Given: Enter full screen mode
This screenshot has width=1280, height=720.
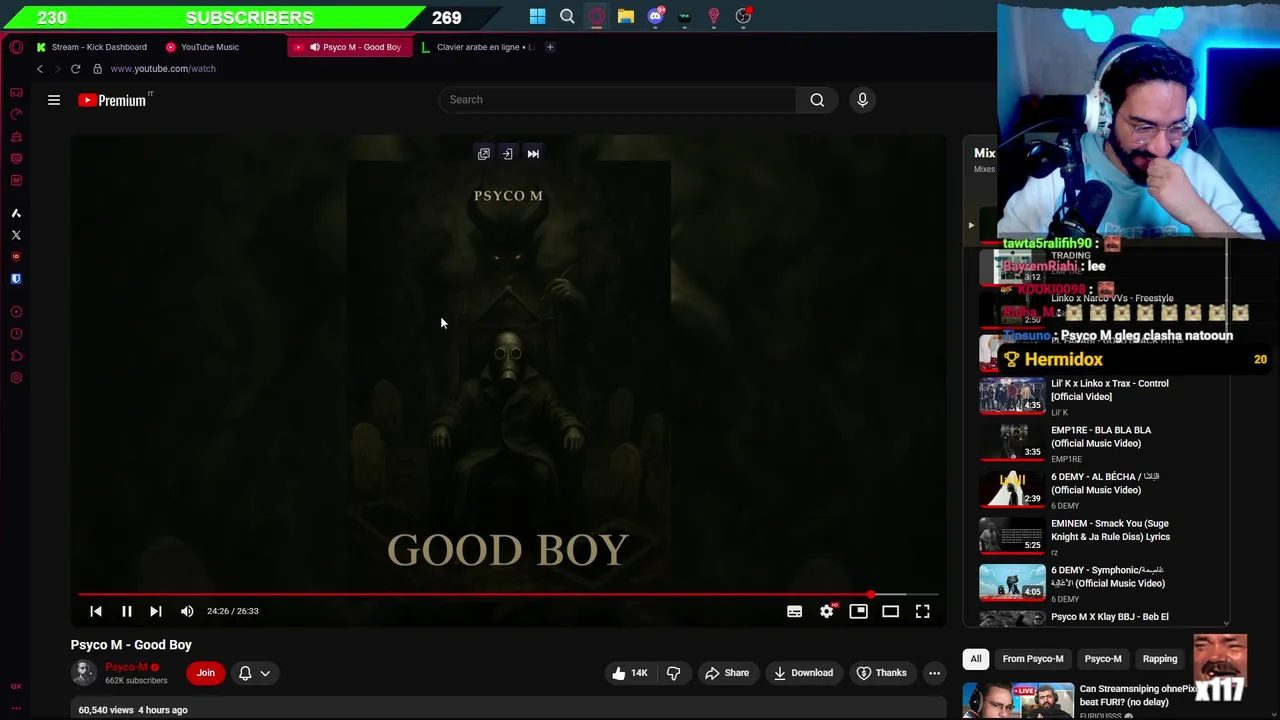Looking at the screenshot, I should 922,611.
